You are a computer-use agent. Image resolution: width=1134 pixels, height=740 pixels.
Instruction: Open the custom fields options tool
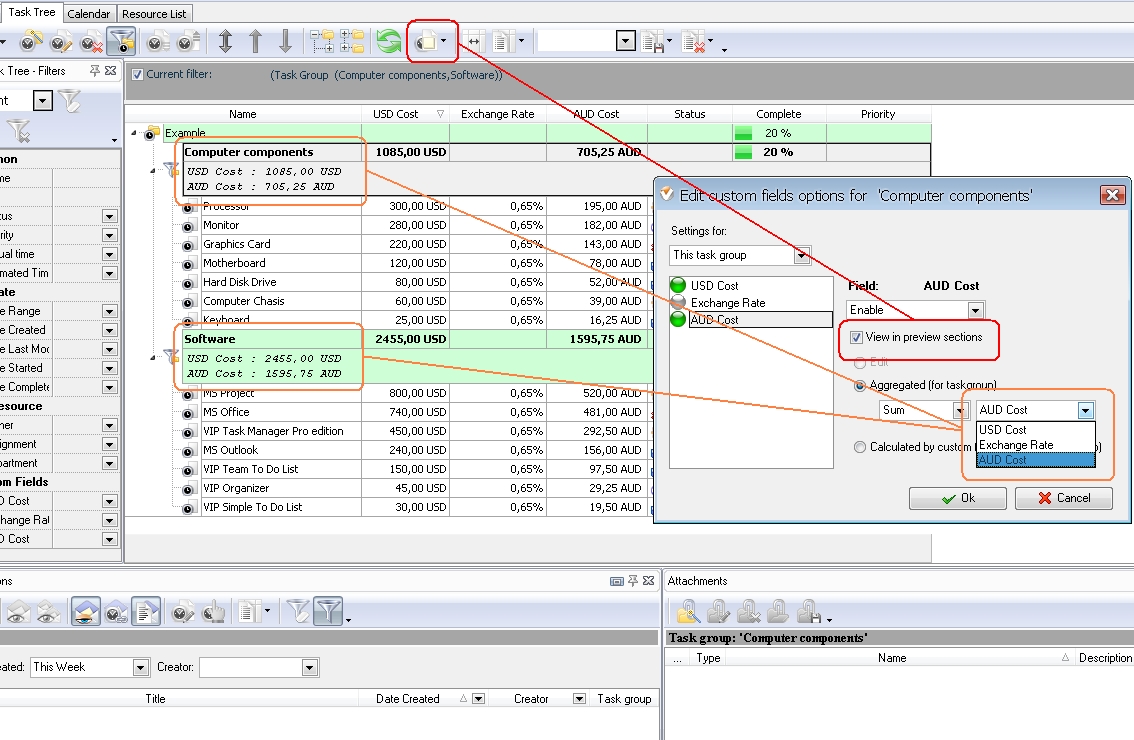428,41
